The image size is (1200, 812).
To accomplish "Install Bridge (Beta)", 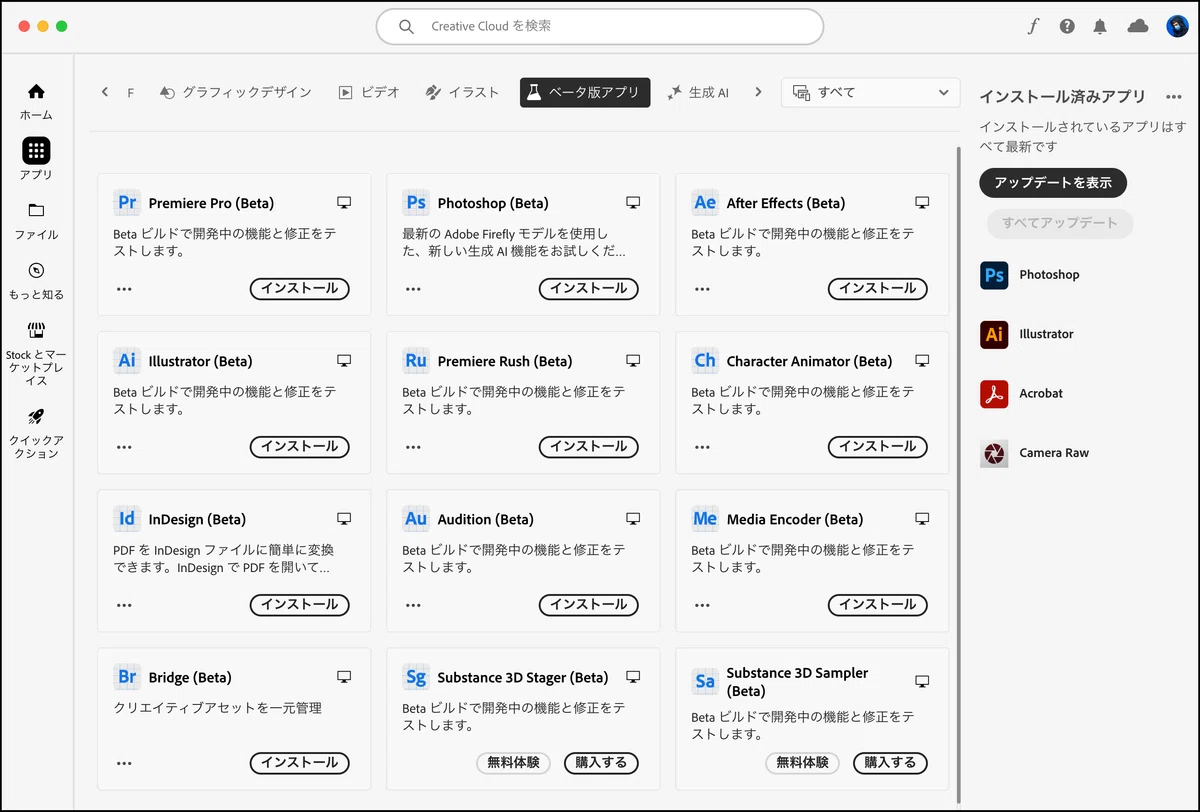I will coord(299,763).
